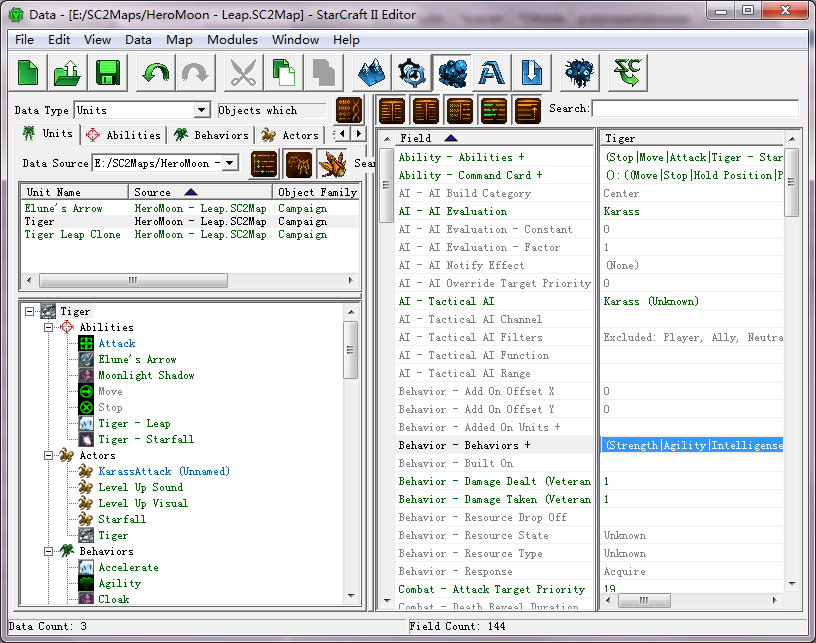The image size is (816, 643).
Task: Click the Save floppy disk icon
Action: click(x=107, y=72)
